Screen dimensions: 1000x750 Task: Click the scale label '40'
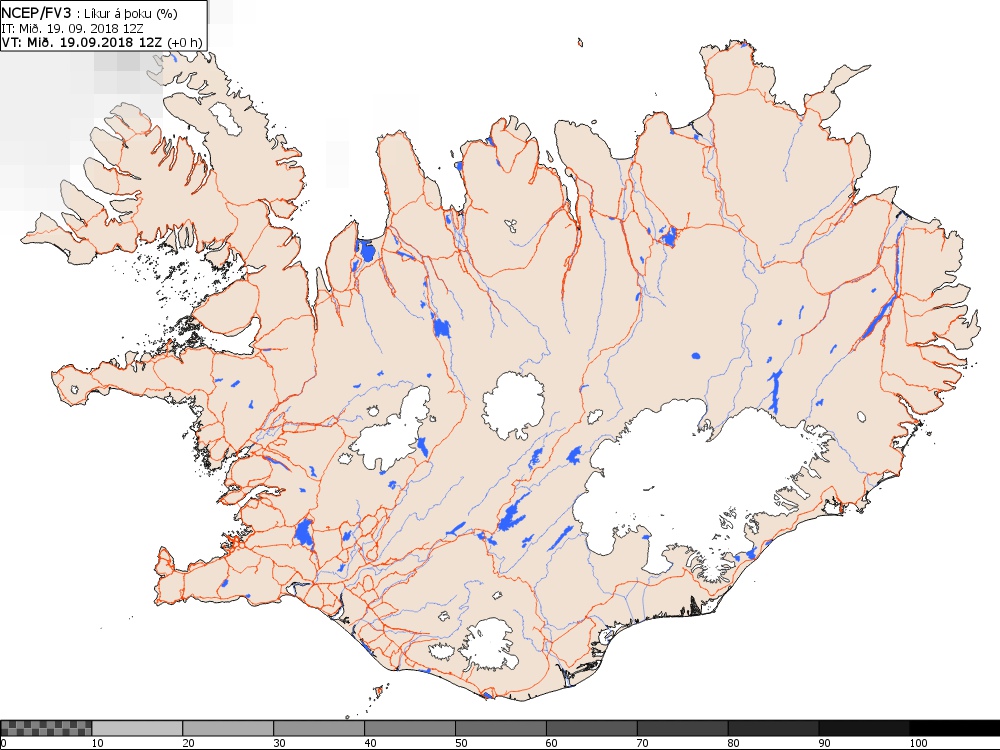point(371,743)
